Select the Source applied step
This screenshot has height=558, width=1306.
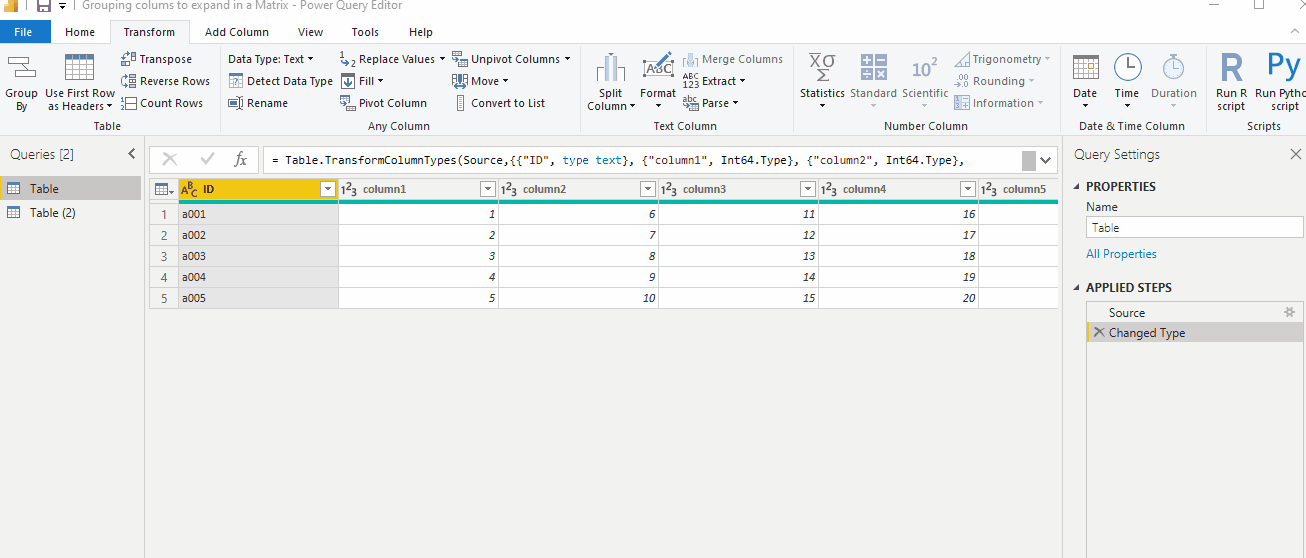(x=1195, y=313)
